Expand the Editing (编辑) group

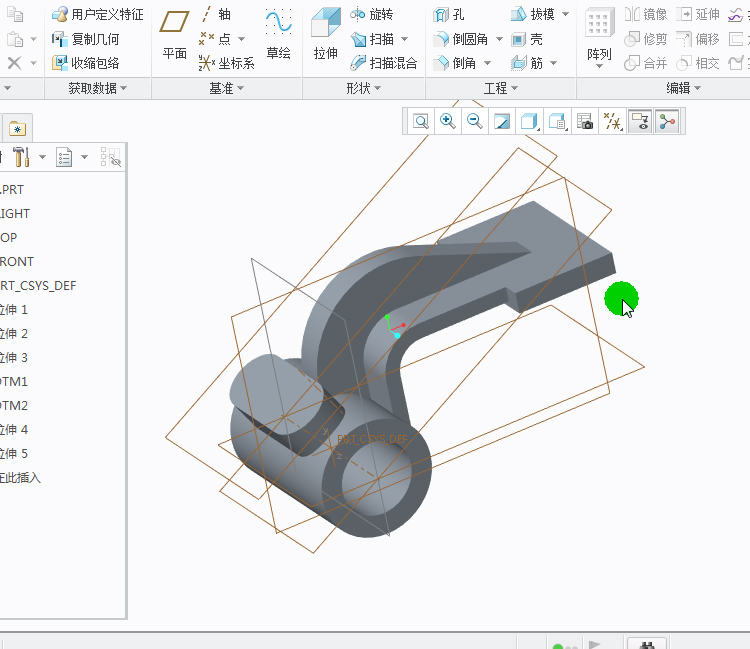coord(684,88)
